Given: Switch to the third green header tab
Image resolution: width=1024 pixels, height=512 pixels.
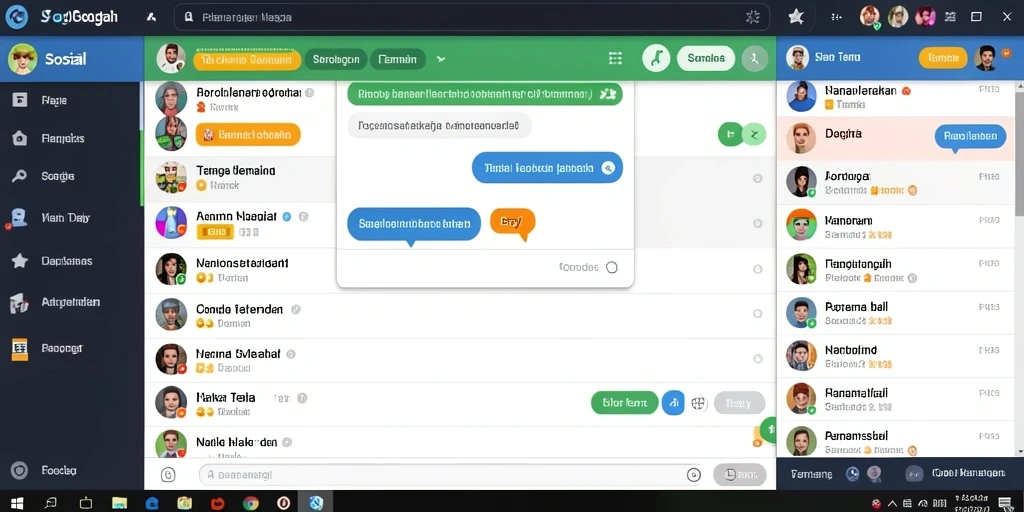Looking at the screenshot, I should coord(398,59).
